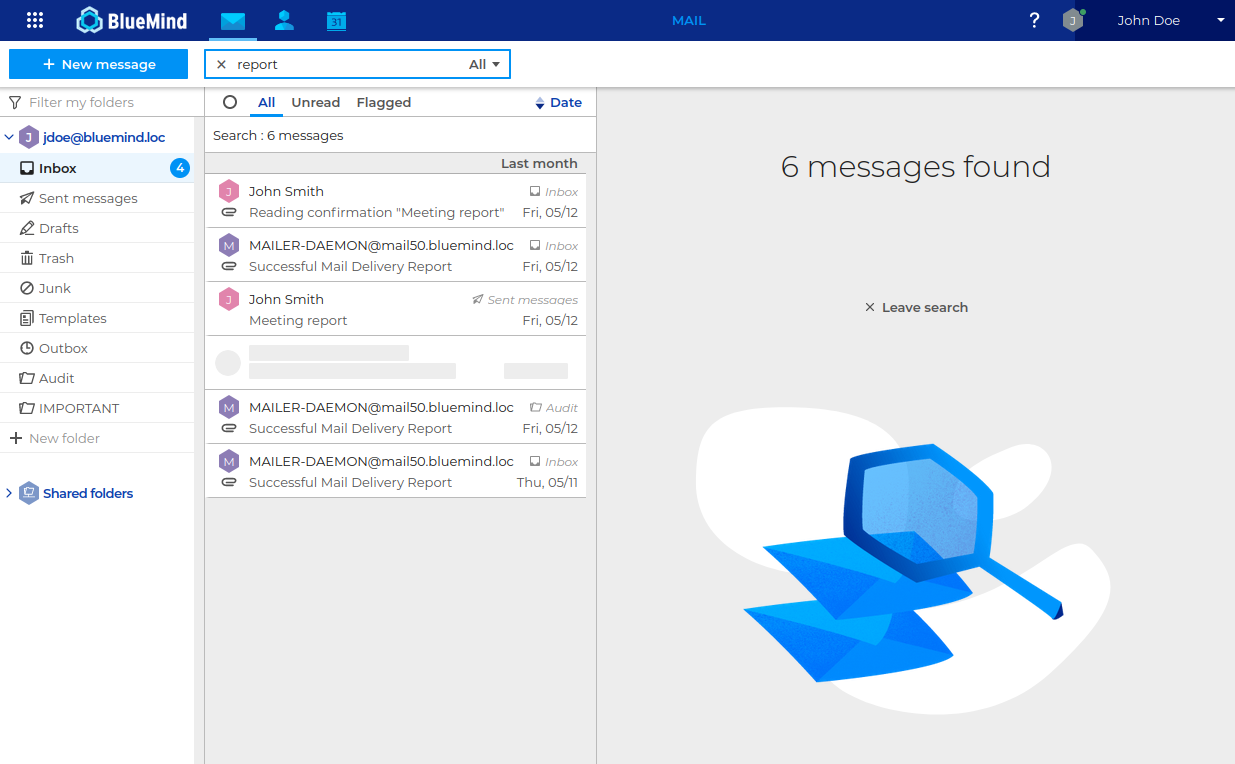Viewport: 1235px width, 764px height.
Task: Open the applications grid launcher
Action: click(x=35, y=20)
